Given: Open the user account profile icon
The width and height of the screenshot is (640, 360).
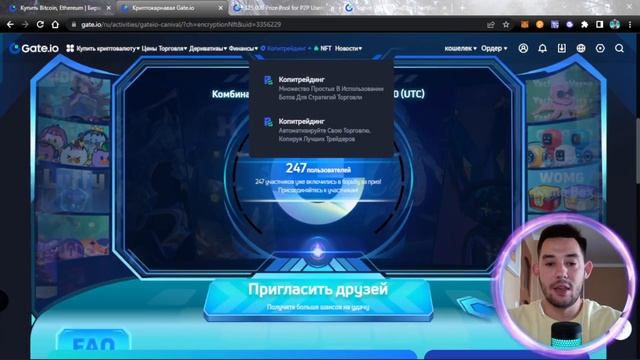Looking at the screenshot, I should [523, 48].
